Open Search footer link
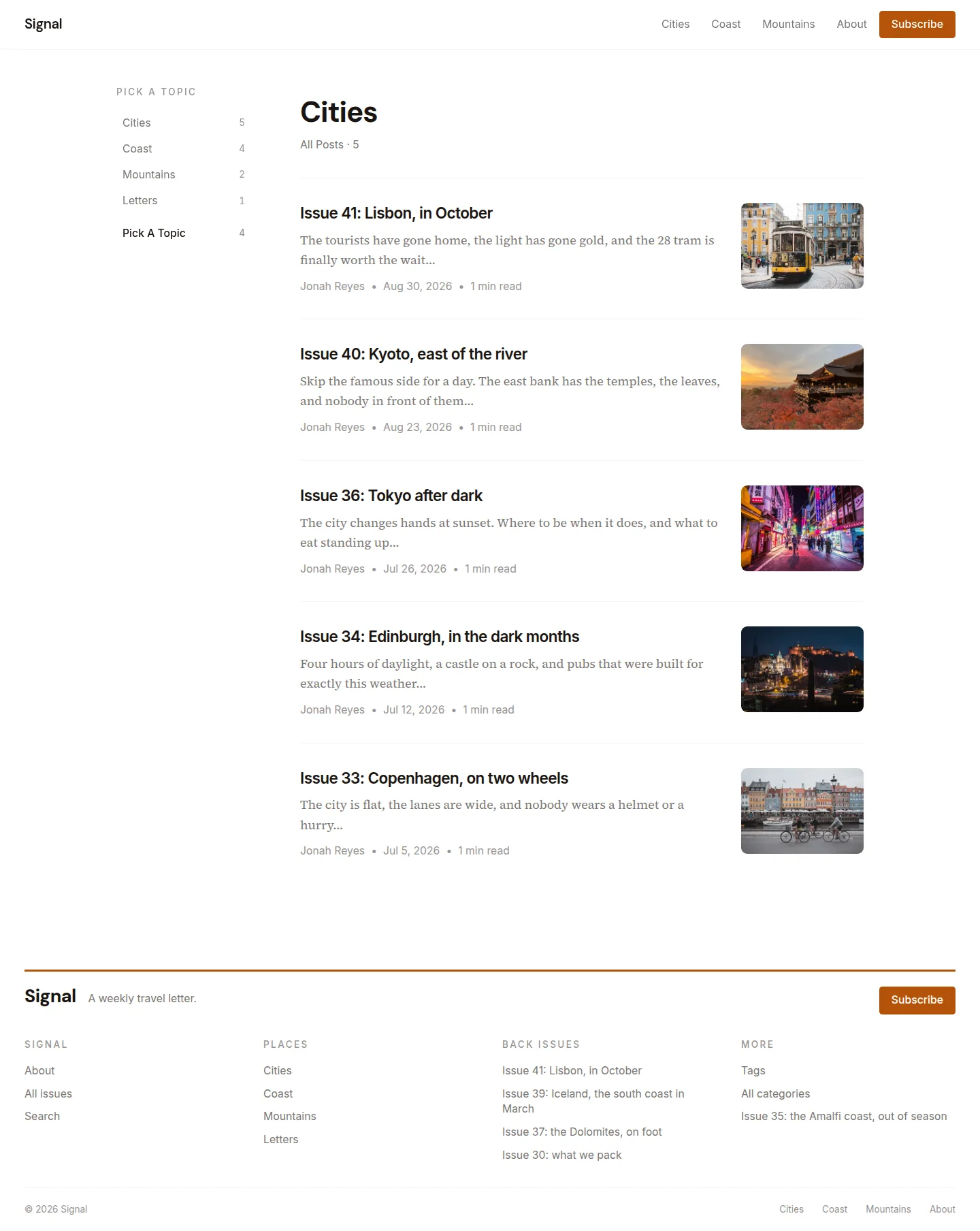 (x=42, y=1116)
